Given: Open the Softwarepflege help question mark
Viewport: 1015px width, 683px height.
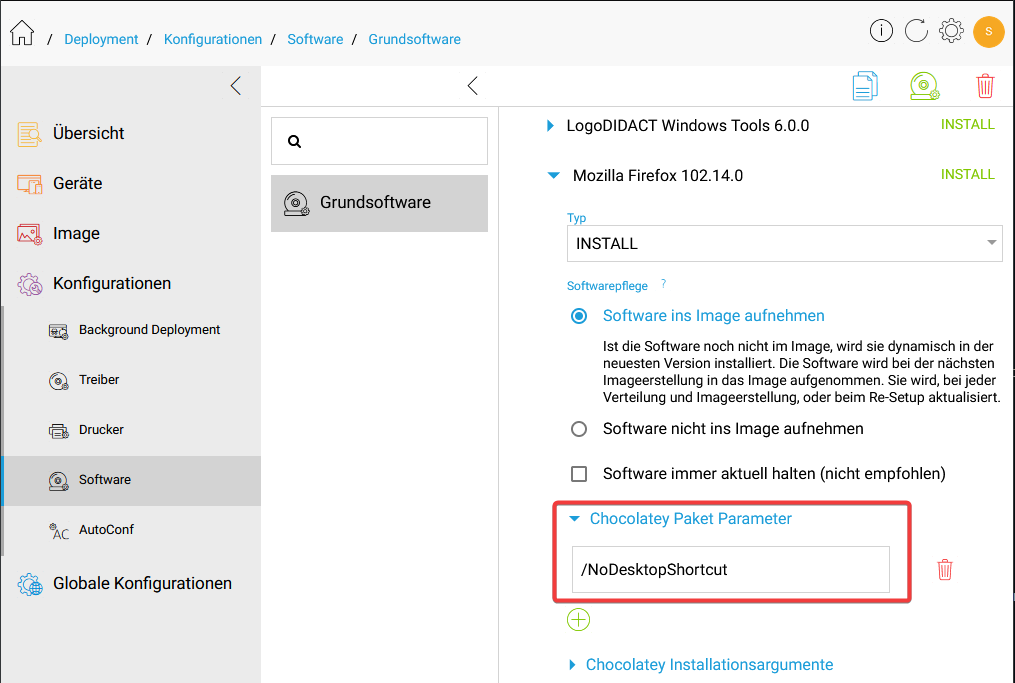Looking at the screenshot, I should [664, 283].
